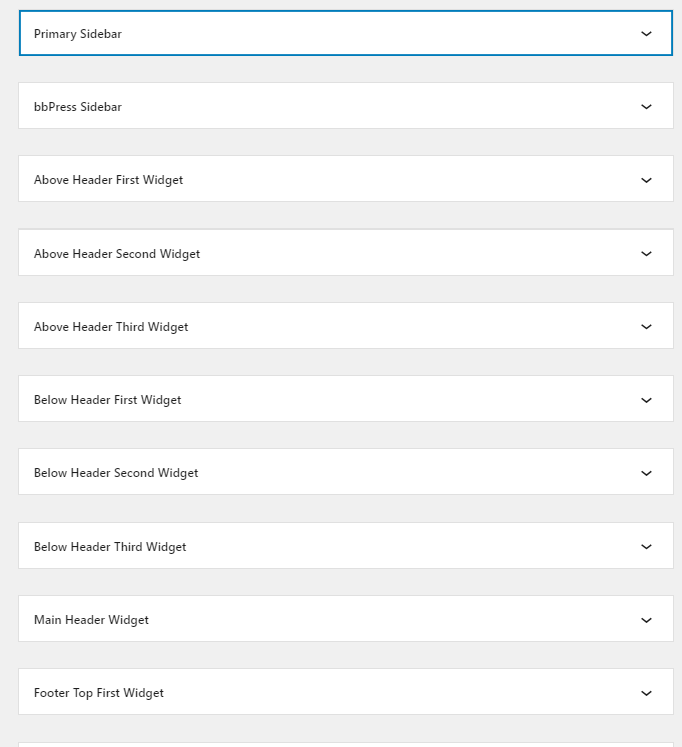The width and height of the screenshot is (682, 747).
Task: Open Below Header Second Widget arrow
Action: point(646,473)
